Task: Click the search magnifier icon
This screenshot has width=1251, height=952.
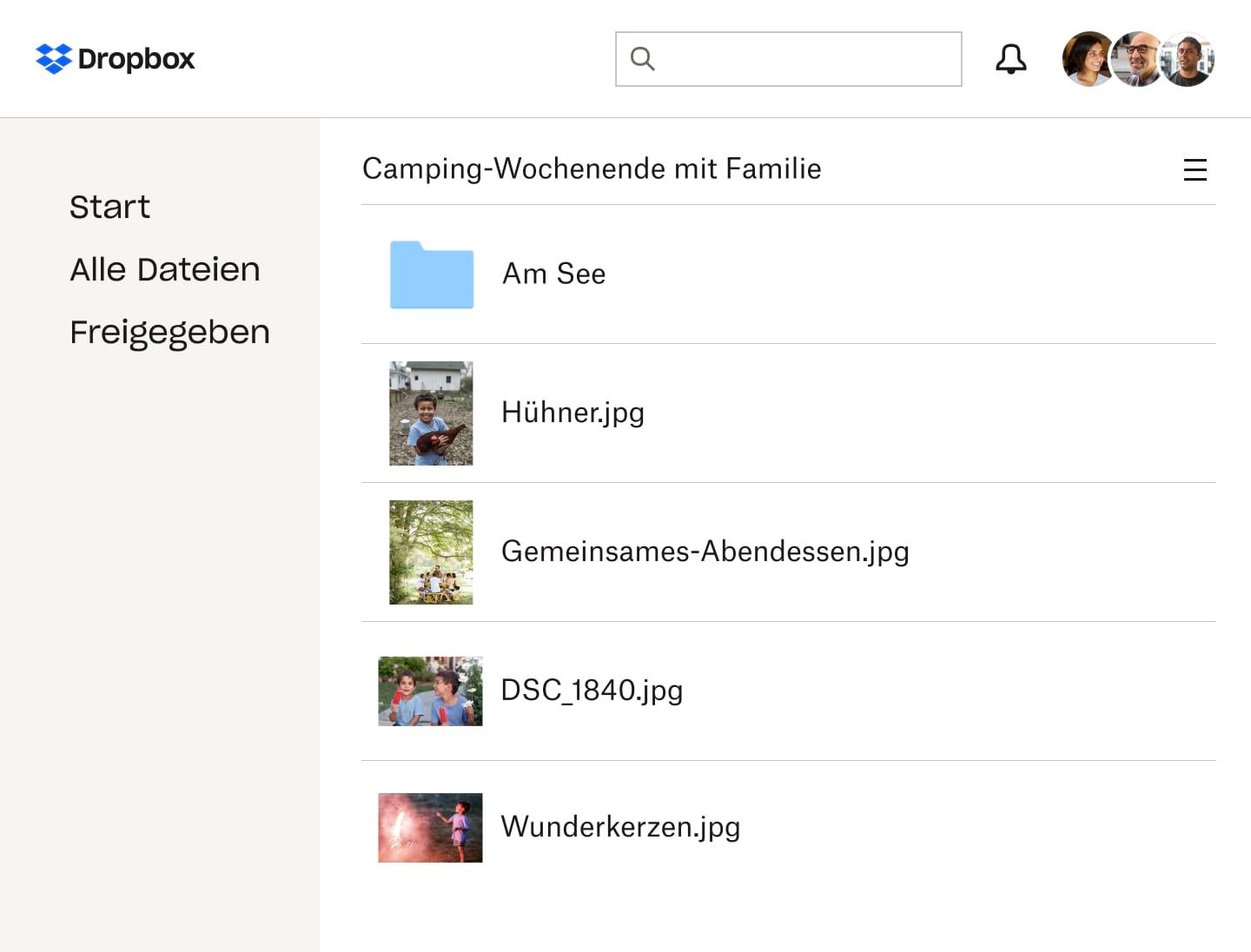Action: point(642,58)
